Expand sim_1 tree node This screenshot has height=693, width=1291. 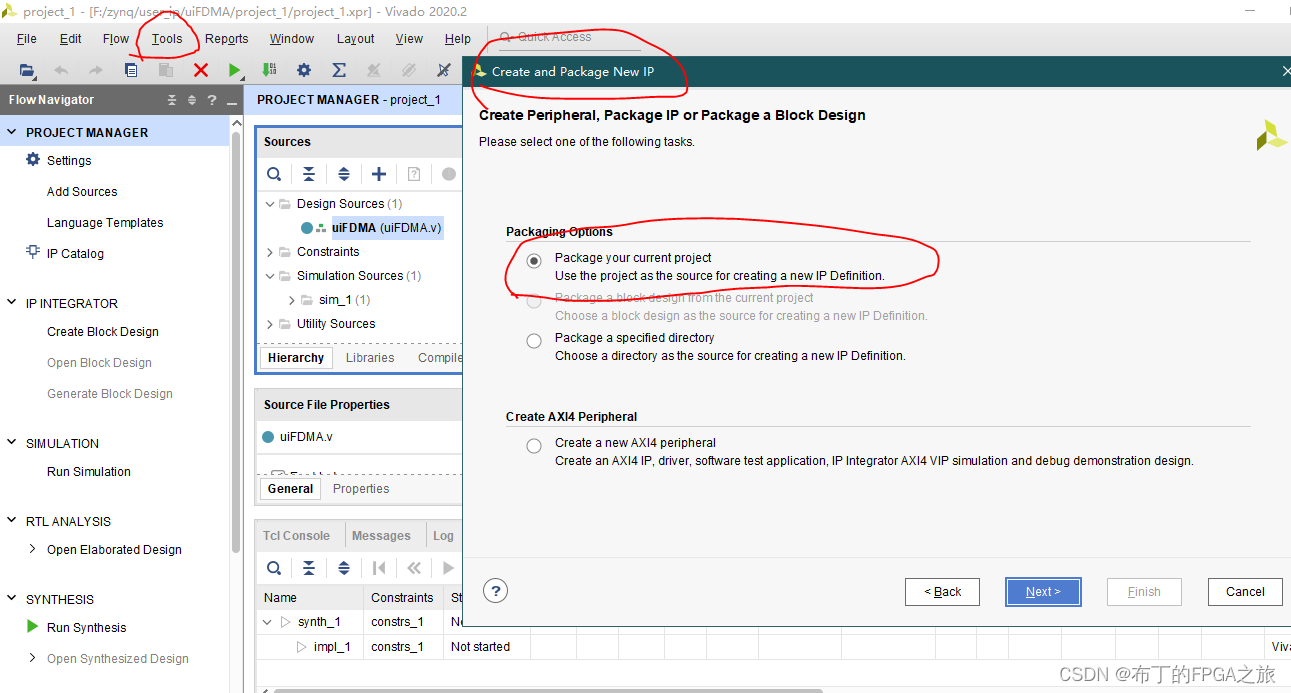point(292,300)
